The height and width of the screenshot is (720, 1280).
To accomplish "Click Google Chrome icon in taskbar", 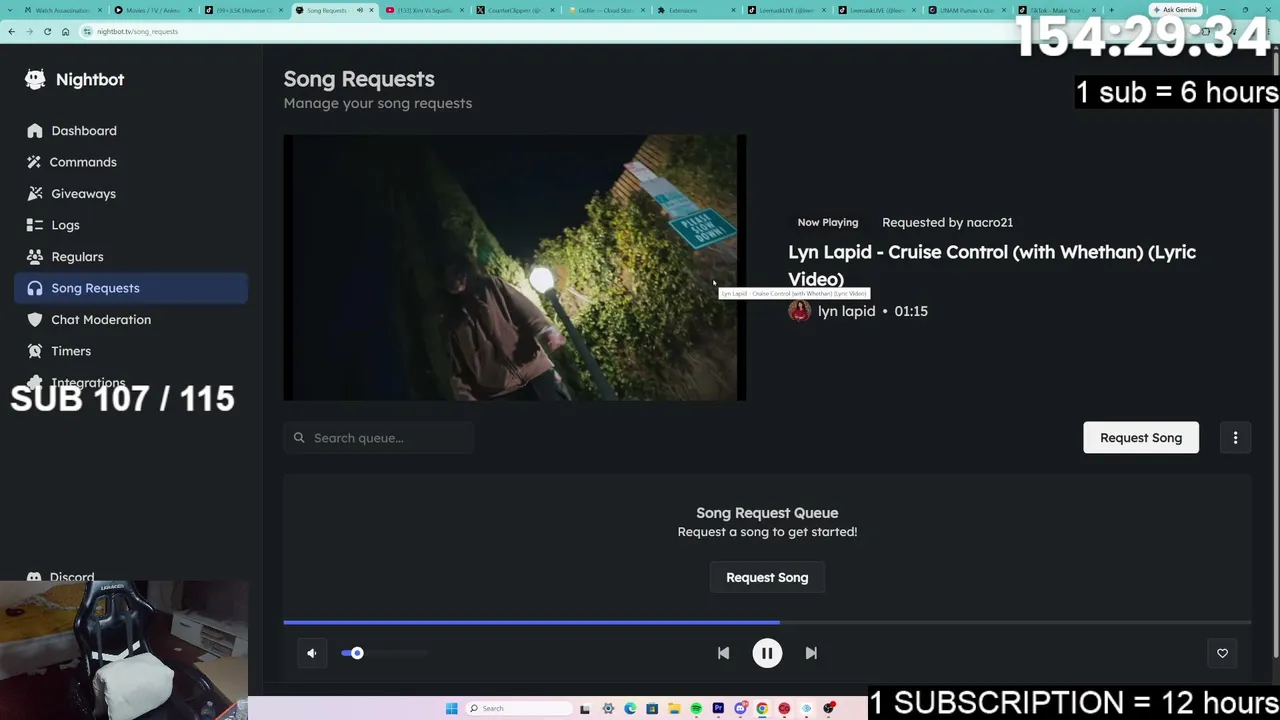I will tap(762, 709).
